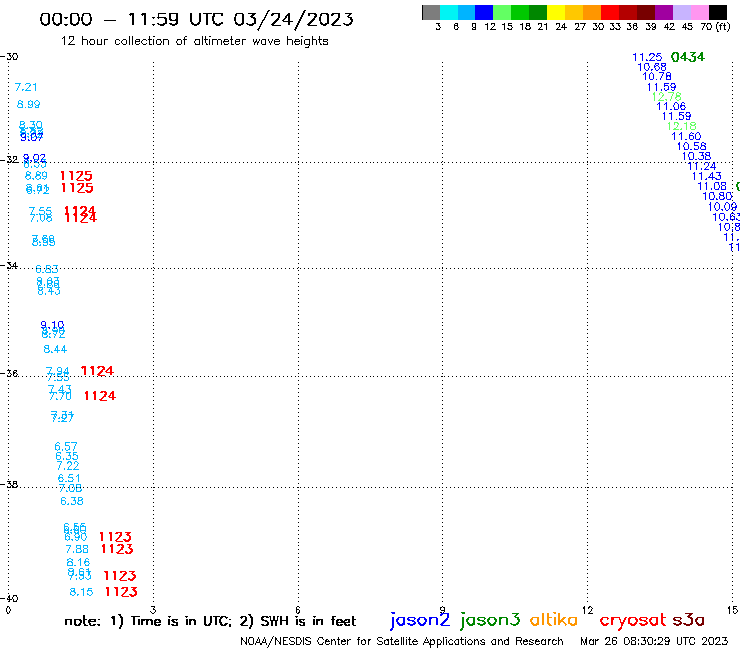The height and width of the screenshot is (650, 740).
Task: Click the wave height value '6.83'
Action: click(47, 270)
